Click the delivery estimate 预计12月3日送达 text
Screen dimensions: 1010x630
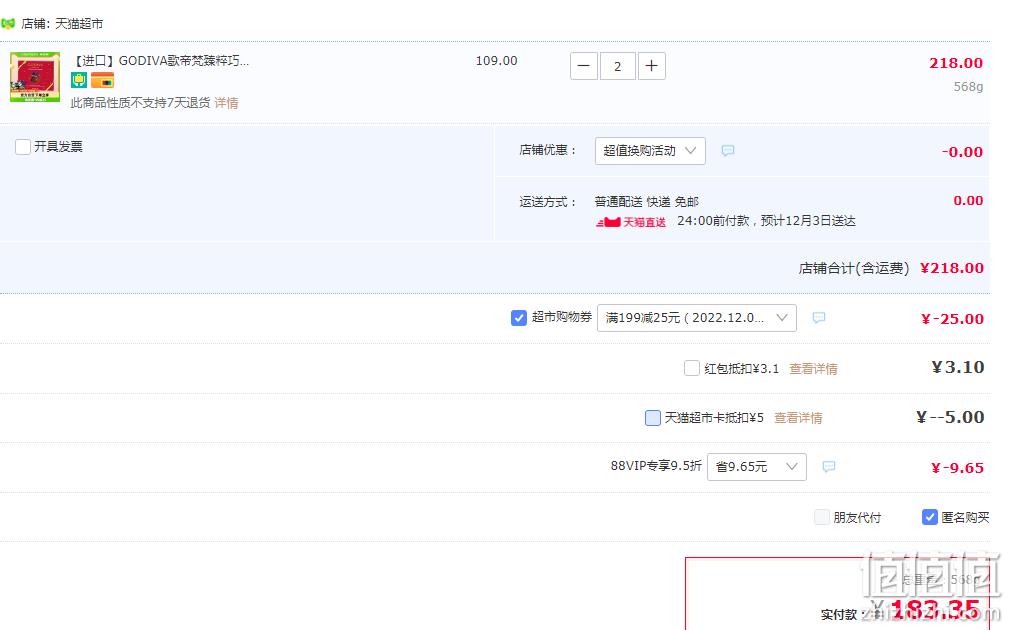[808, 221]
